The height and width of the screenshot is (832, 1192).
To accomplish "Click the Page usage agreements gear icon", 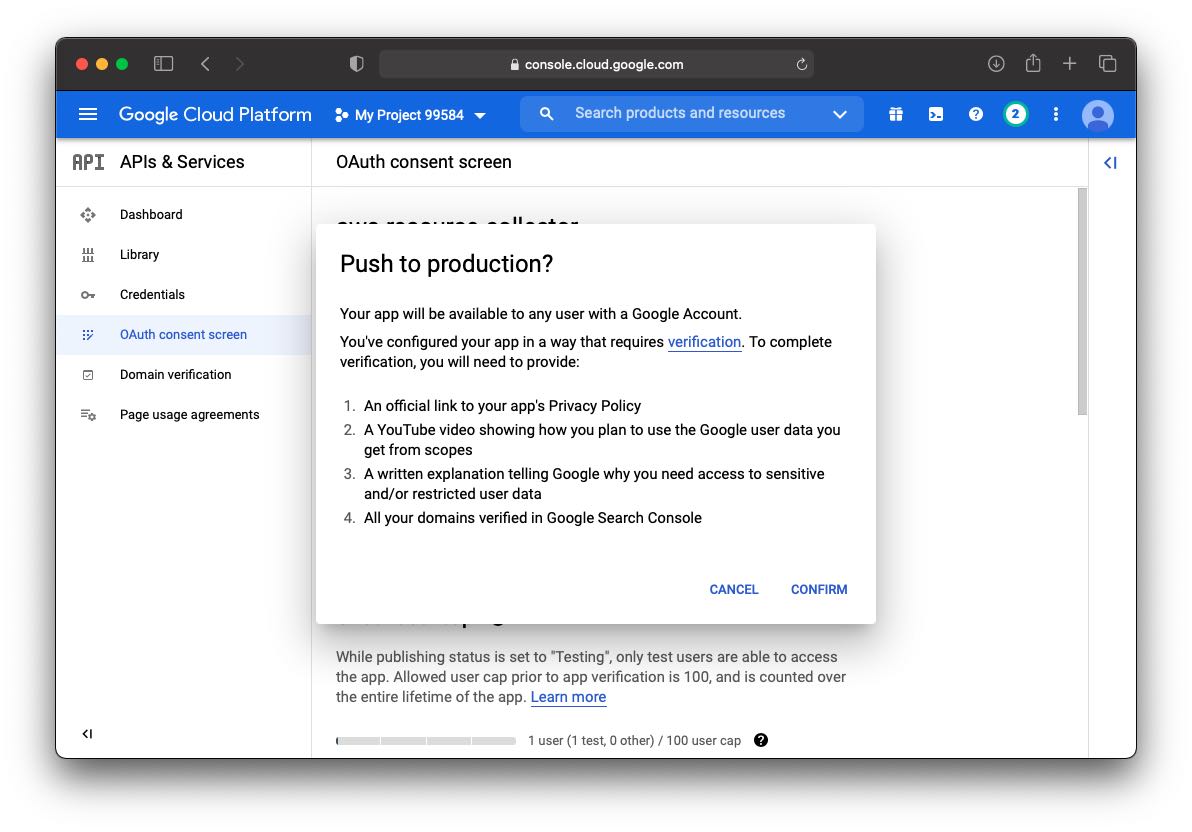I will [88, 414].
